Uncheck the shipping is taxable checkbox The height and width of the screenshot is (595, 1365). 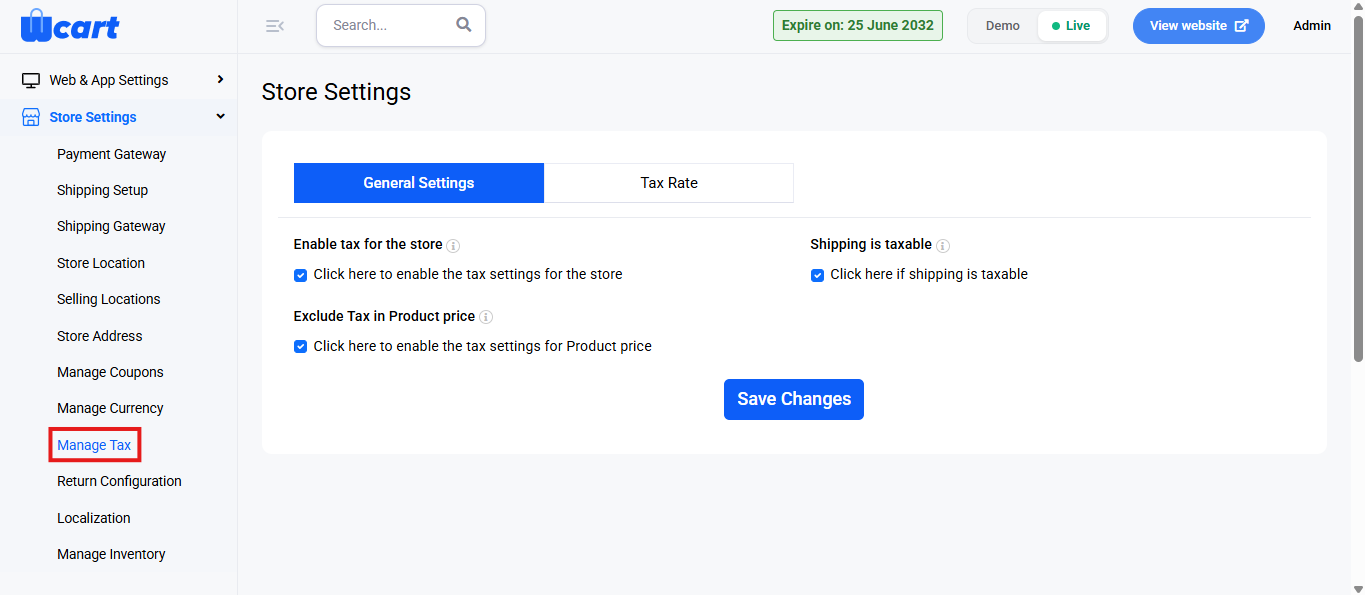pos(817,275)
